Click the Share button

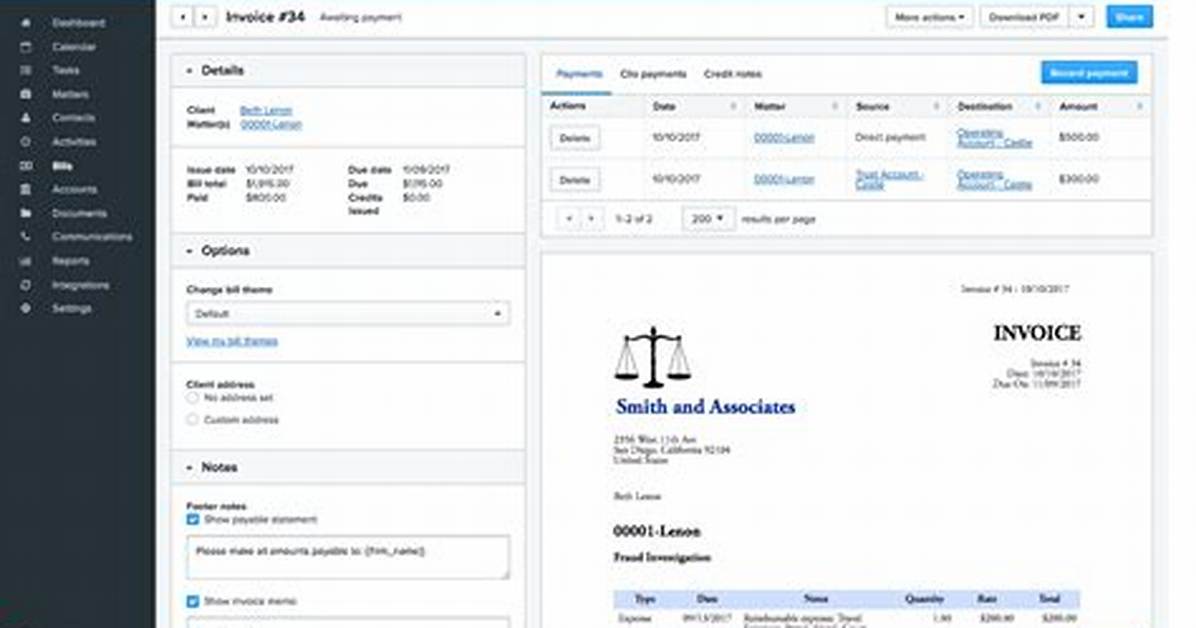(x=1129, y=17)
